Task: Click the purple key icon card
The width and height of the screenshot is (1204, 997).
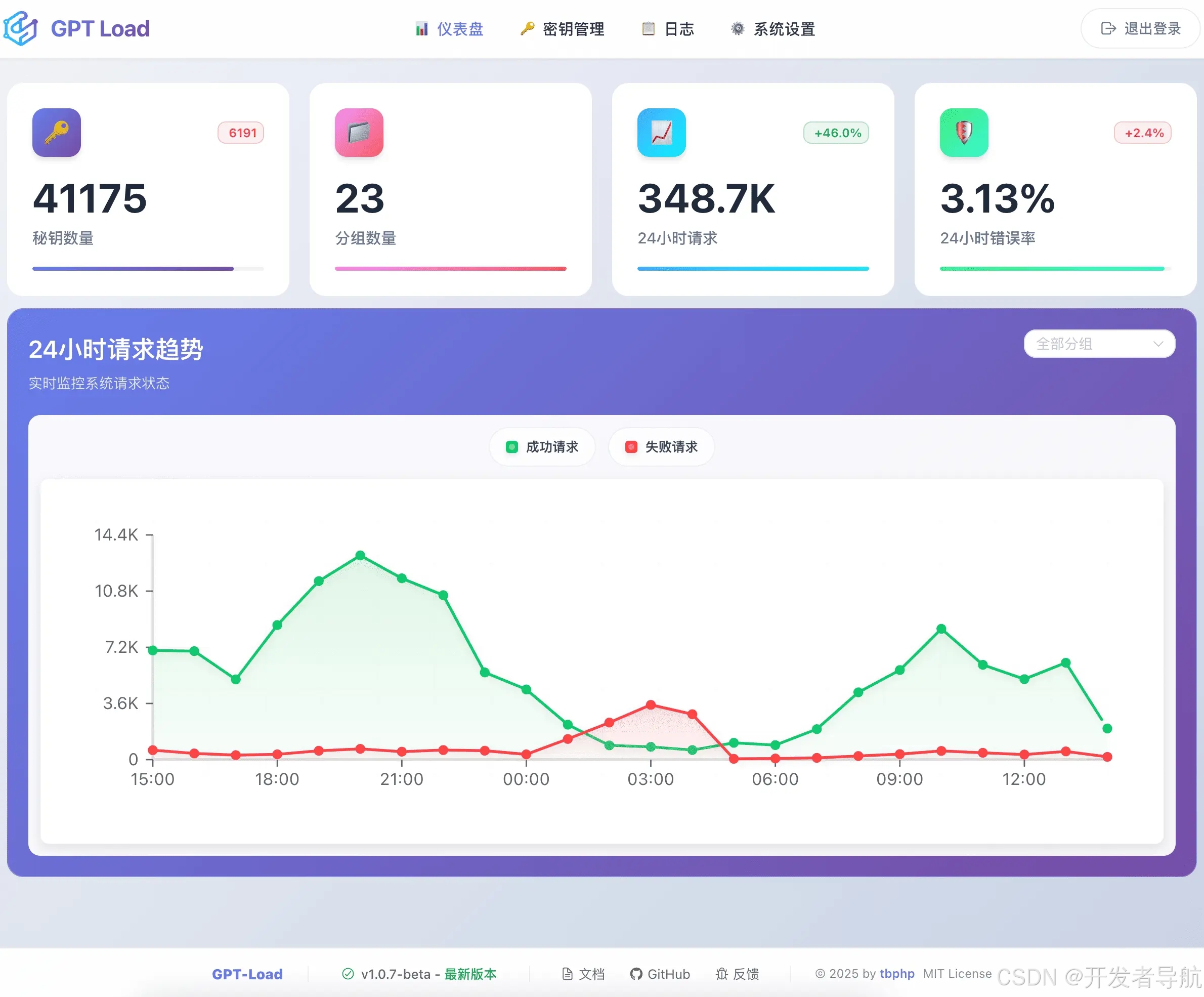Action: coord(56,133)
